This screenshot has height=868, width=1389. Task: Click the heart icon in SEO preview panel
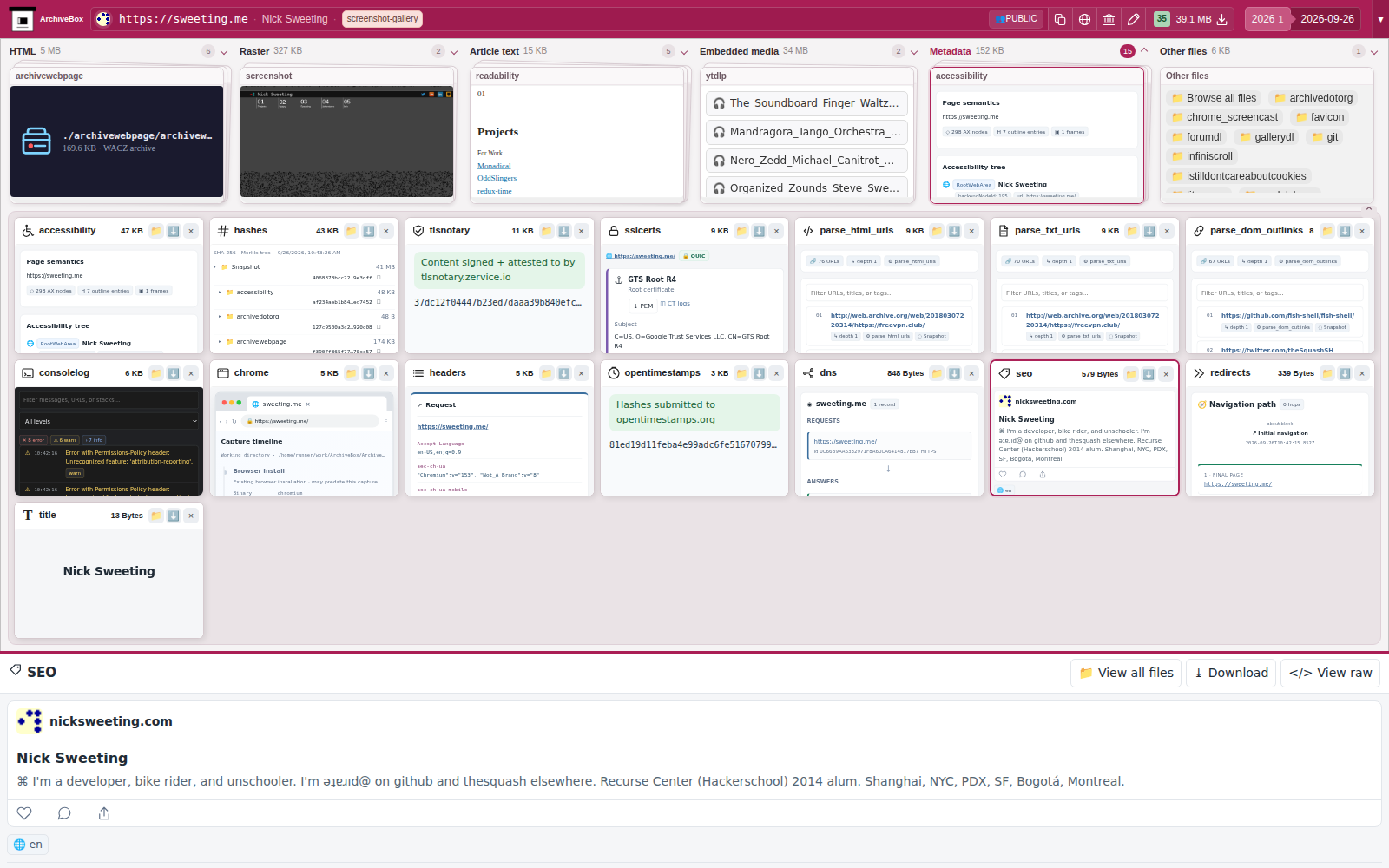[24, 813]
